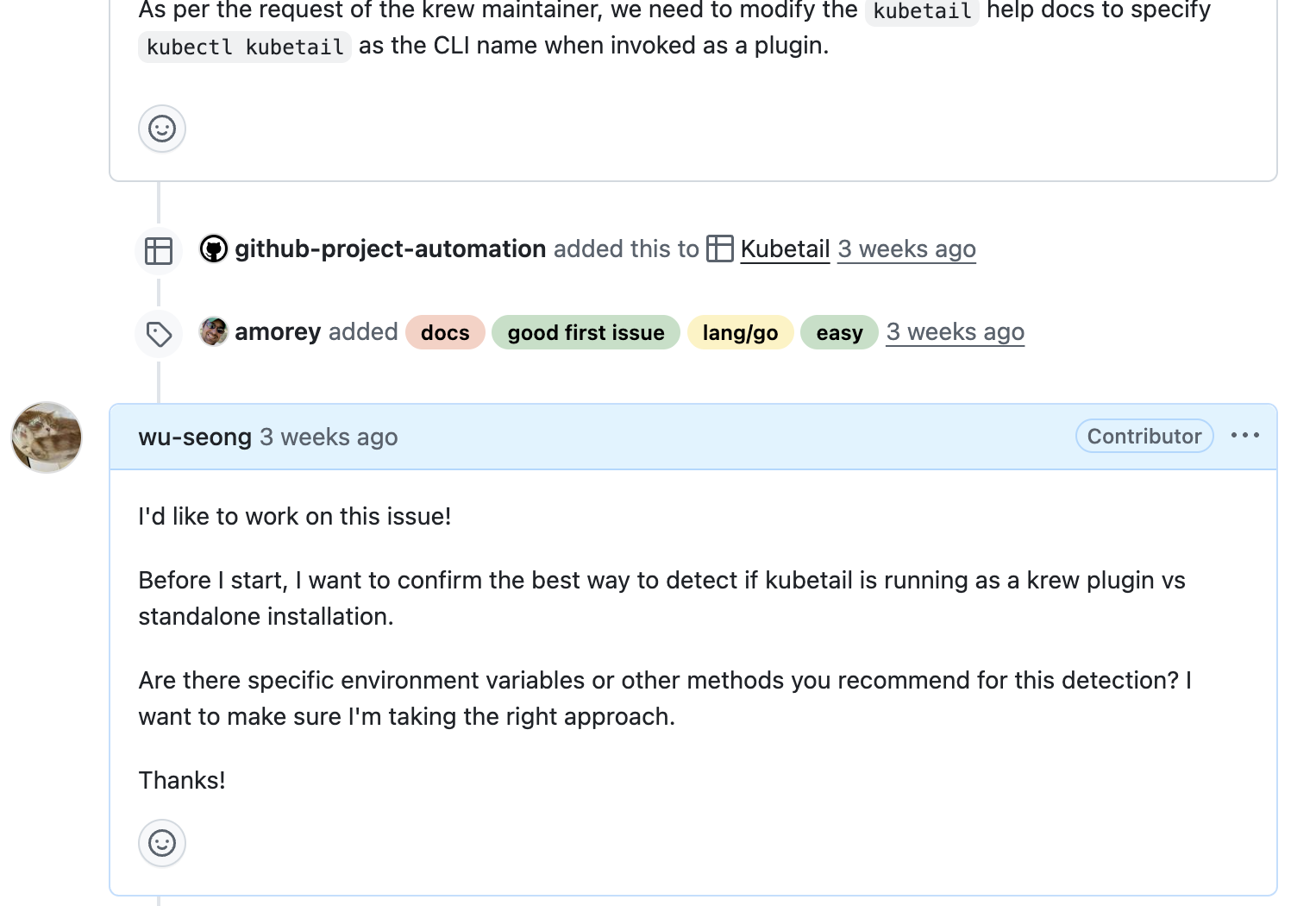Open the github-project-automation profile link

point(390,249)
